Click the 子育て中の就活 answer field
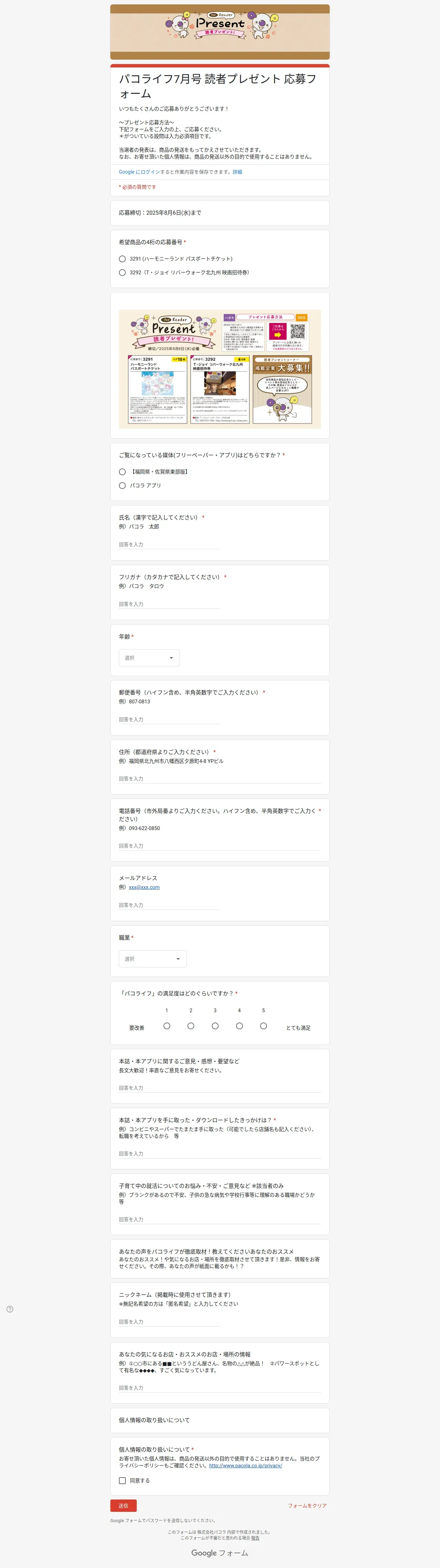This screenshot has width=440, height=1568. 220,1219
